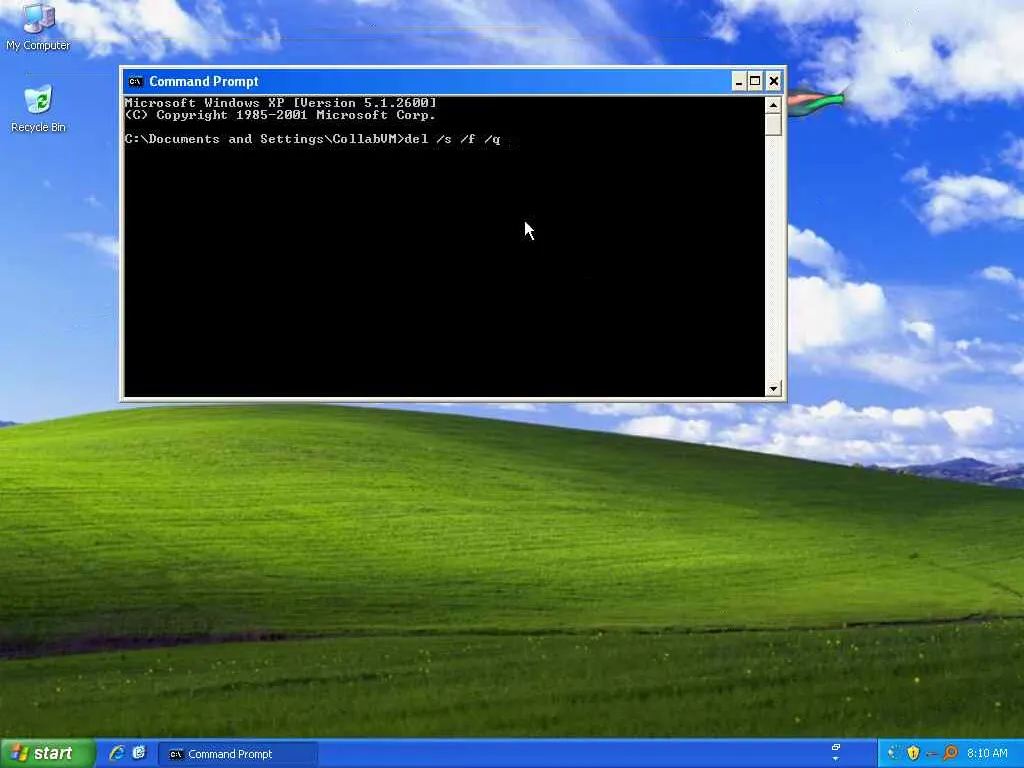This screenshot has height=768, width=1024.
Task: Click the orange magnifier tray icon
Action: coord(950,753)
